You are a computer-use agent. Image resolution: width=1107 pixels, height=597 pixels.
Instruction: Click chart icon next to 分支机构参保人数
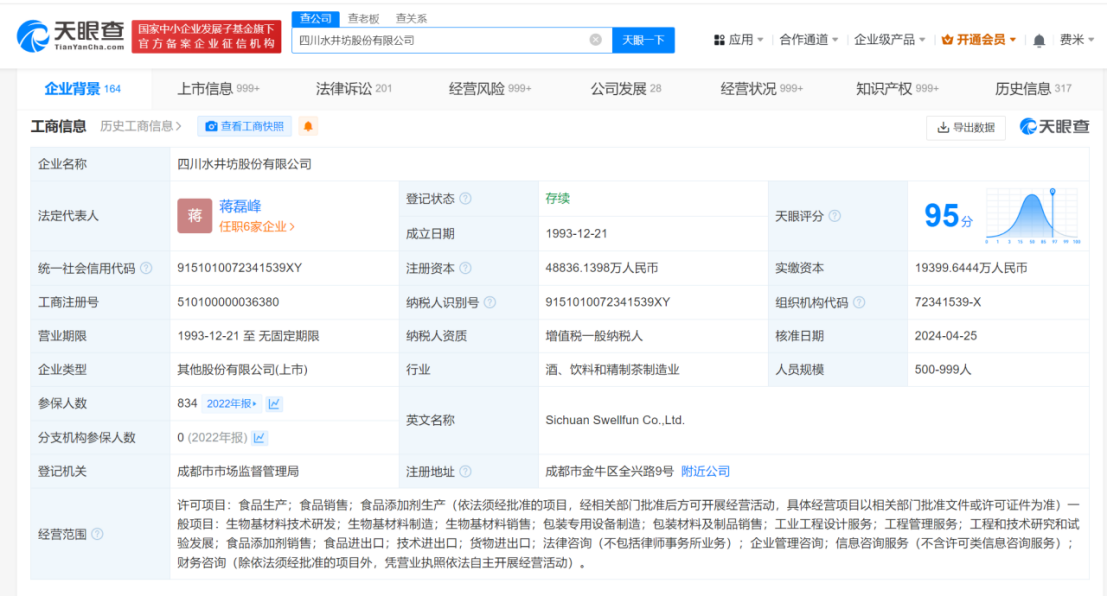click(x=261, y=436)
